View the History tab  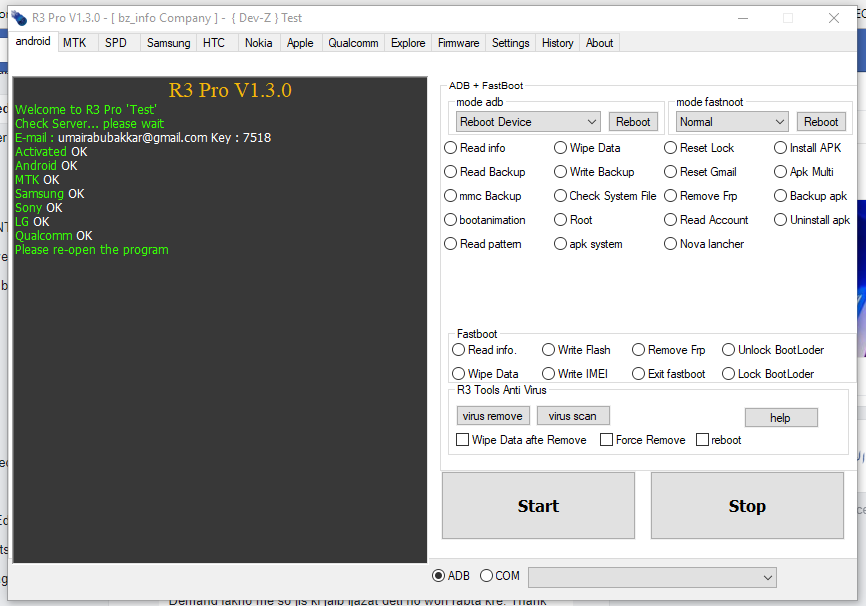[557, 43]
